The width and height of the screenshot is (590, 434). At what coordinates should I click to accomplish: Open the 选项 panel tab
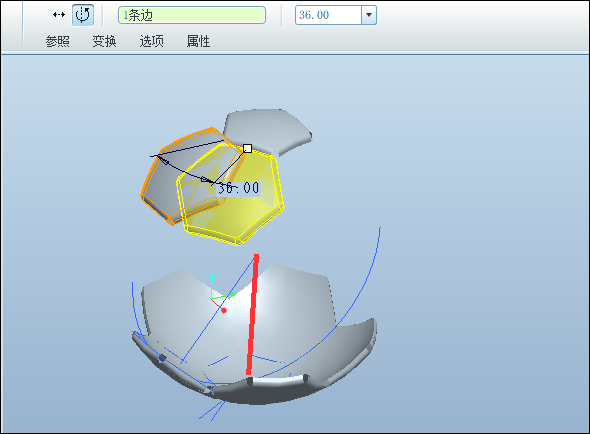(152, 41)
